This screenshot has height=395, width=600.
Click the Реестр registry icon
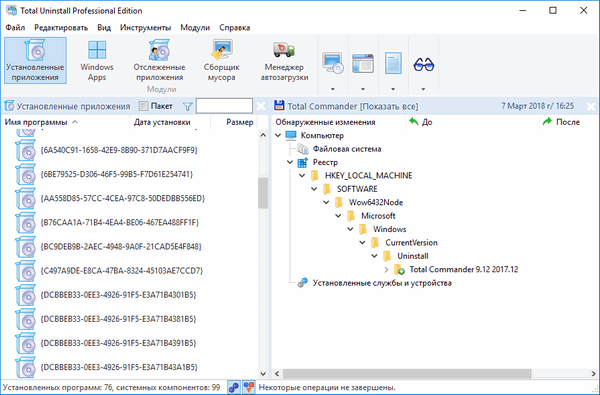[x=303, y=162]
